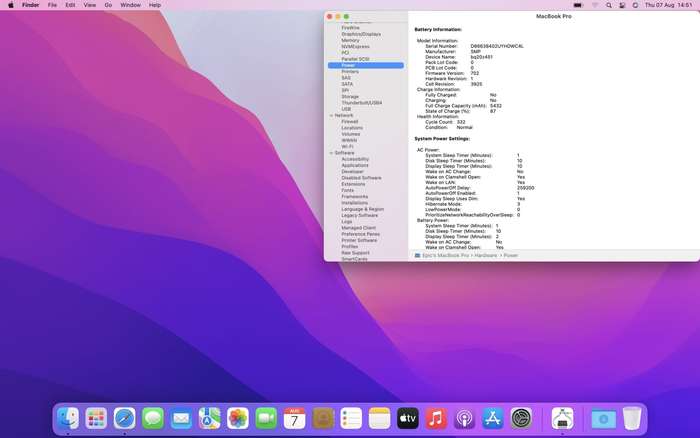Viewport: 700px width, 438px height.
Task: Open the Go menu
Action: point(108,5)
